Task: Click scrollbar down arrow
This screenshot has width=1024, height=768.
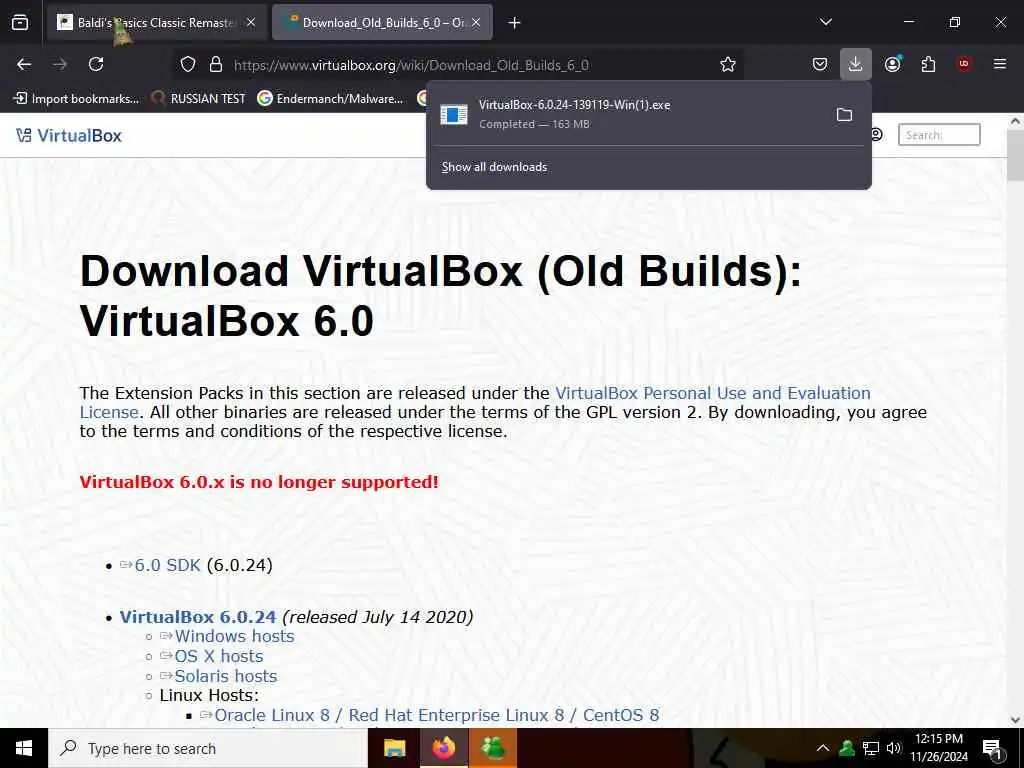Action: (x=1015, y=720)
